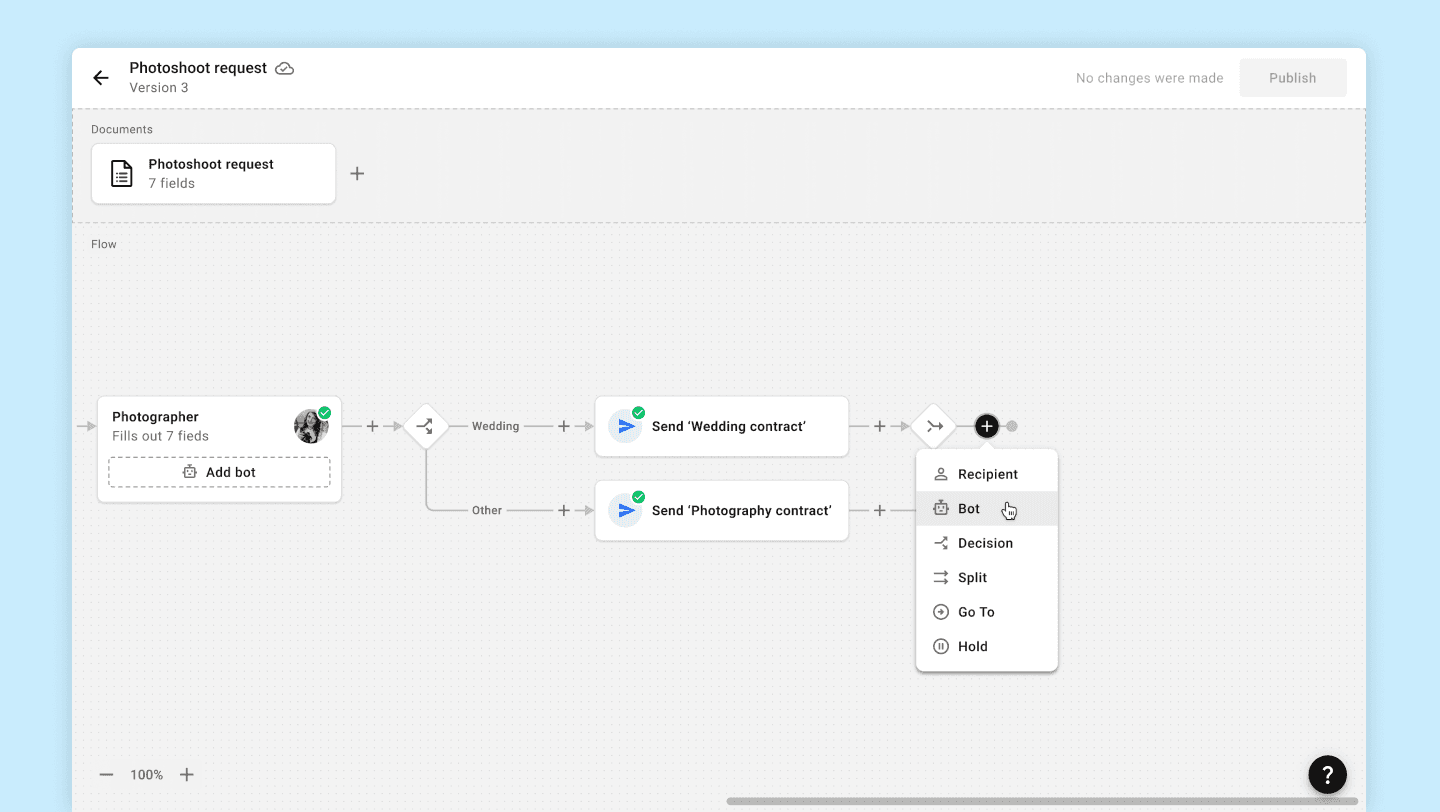Add a new document with the plus icon

pyautogui.click(x=357, y=174)
